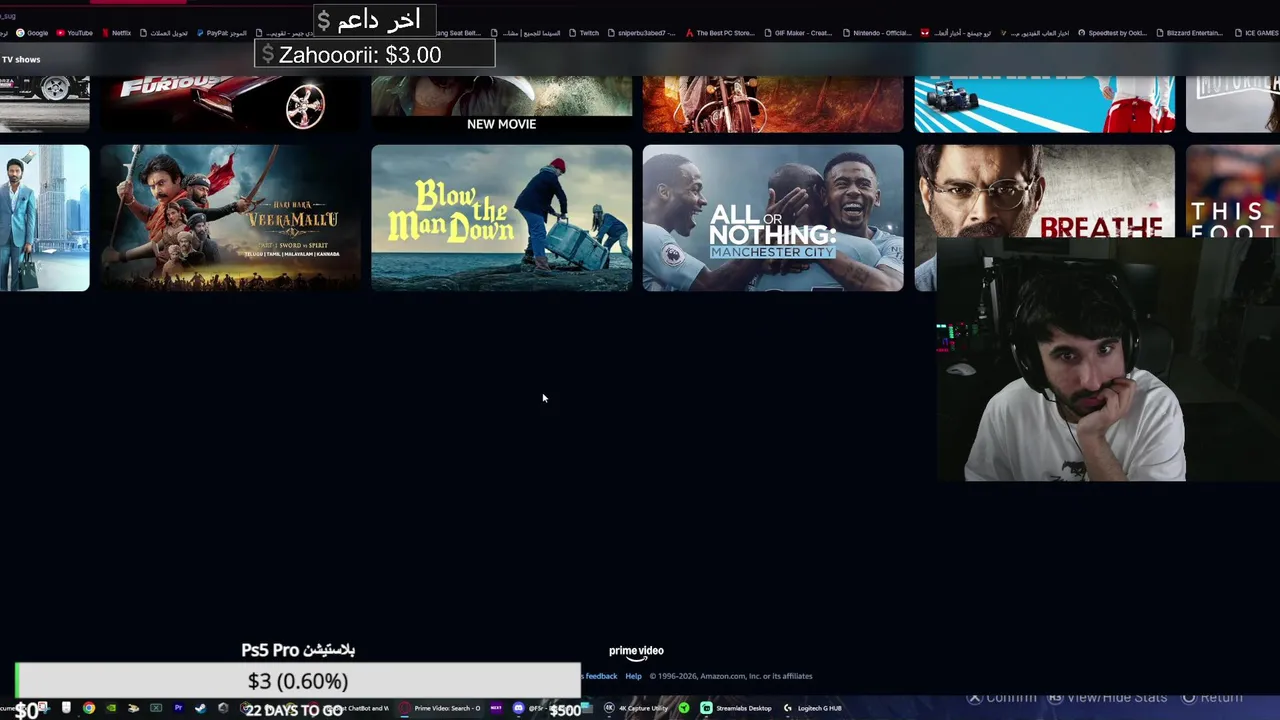This screenshot has width=1280, height=720.
Task: Open the motorcycle rider movie thumbnail
Action: (773, 104)
